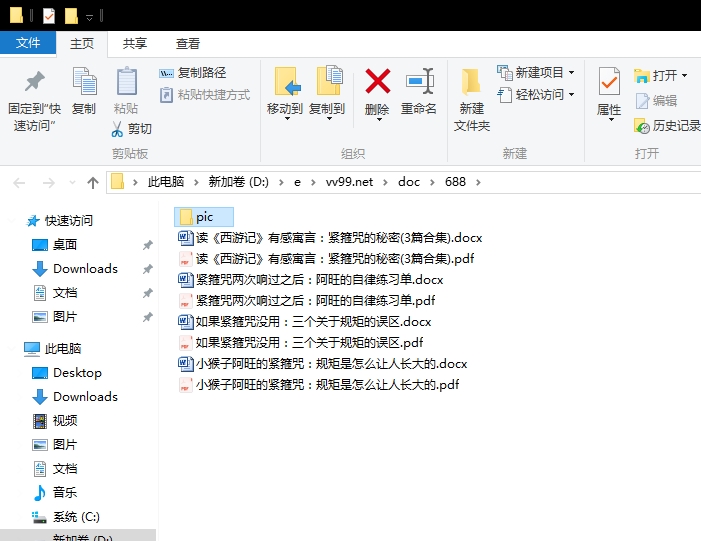Open pinned 图片 under Quick access
Image resolution: width=701 pixels, height=541 pixels.
55,317
